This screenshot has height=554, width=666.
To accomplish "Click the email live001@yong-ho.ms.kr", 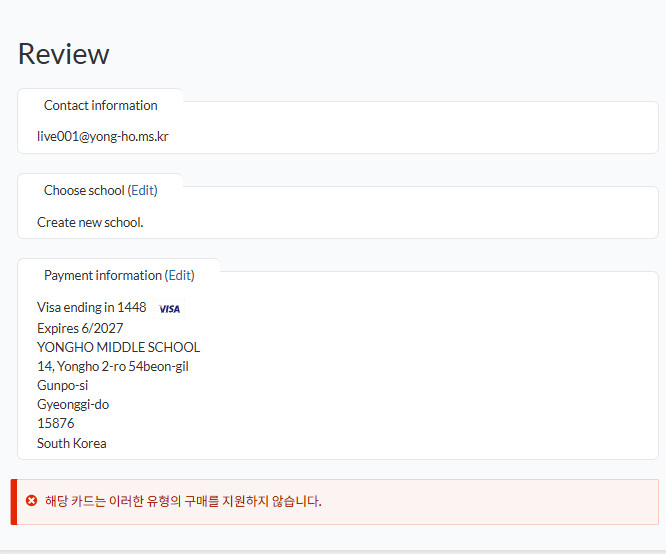I will 102,136.
